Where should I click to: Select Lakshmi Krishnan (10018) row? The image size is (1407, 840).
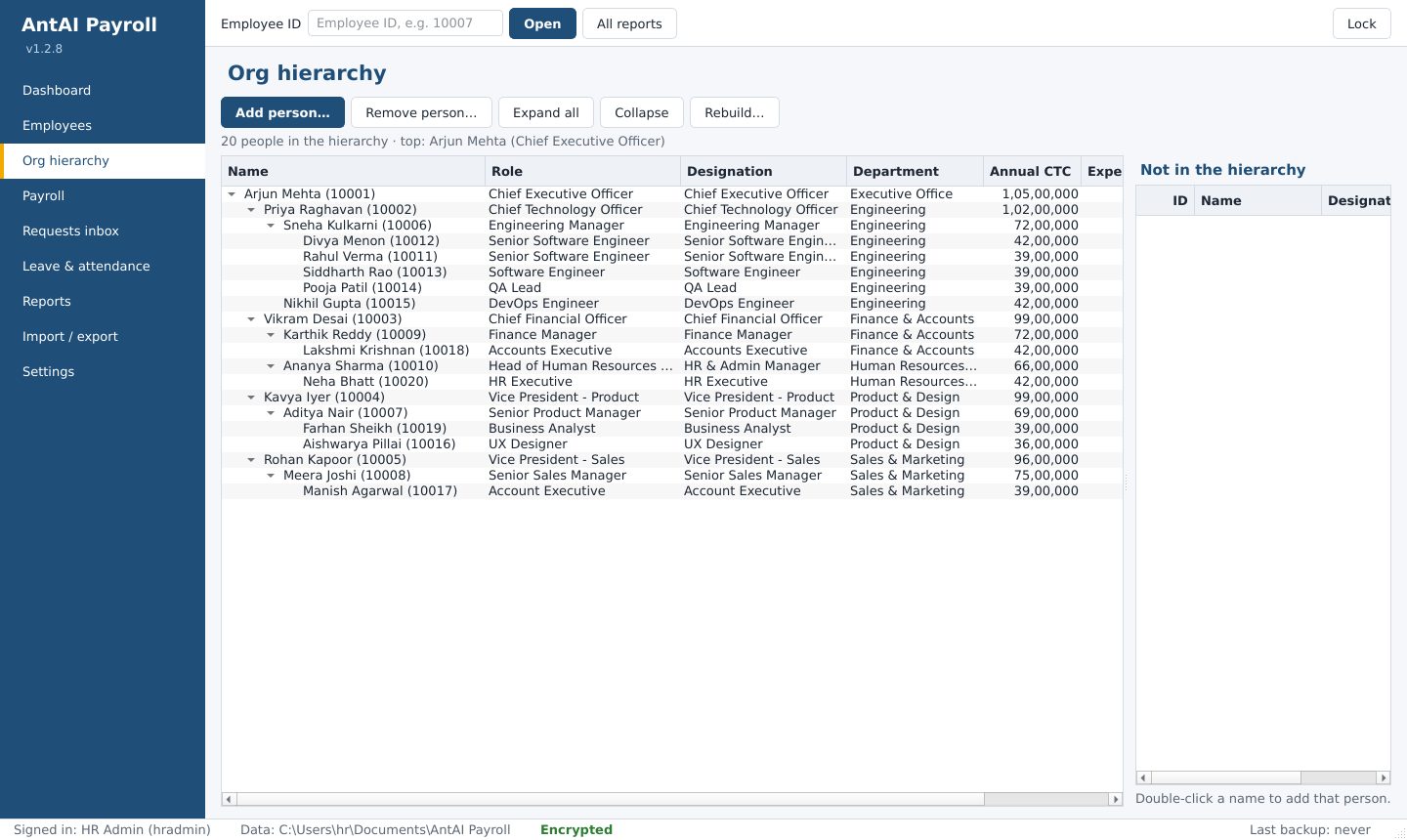point(672,351)
